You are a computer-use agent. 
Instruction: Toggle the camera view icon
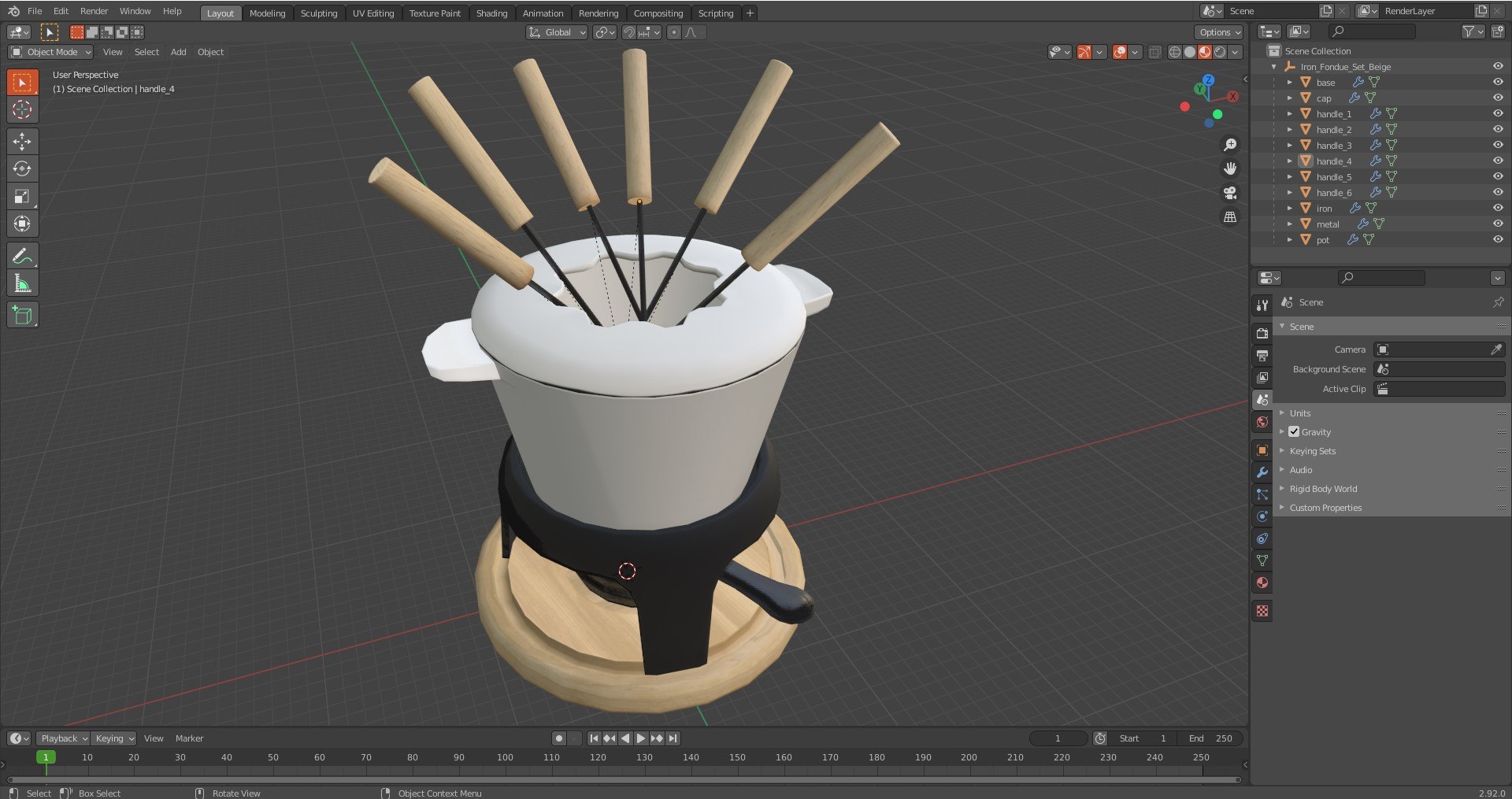[x=1230, y=193]
